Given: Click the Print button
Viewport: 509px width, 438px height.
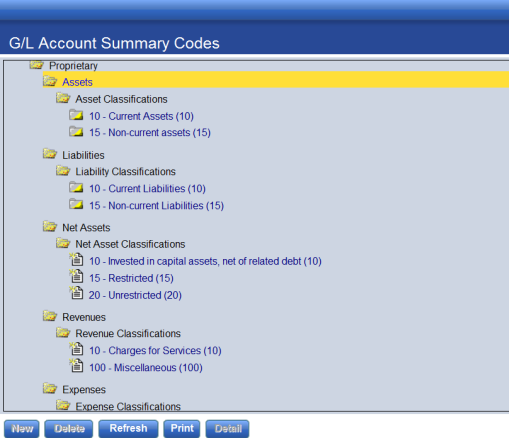Looking at the screenshot, I should pyautogui.click(x=182, y=428).
